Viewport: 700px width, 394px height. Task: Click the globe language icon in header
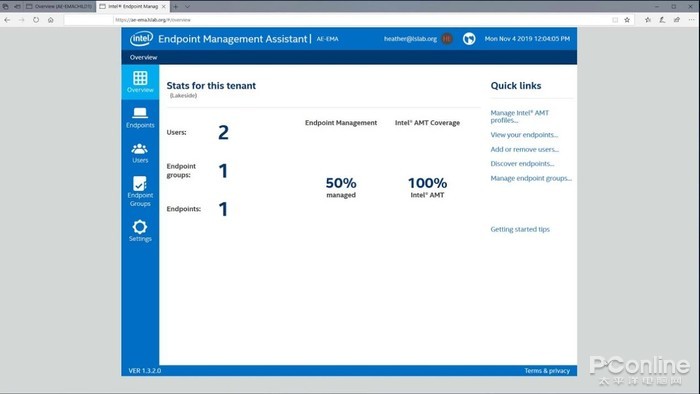pyautogui.click(x=469, y=39)
